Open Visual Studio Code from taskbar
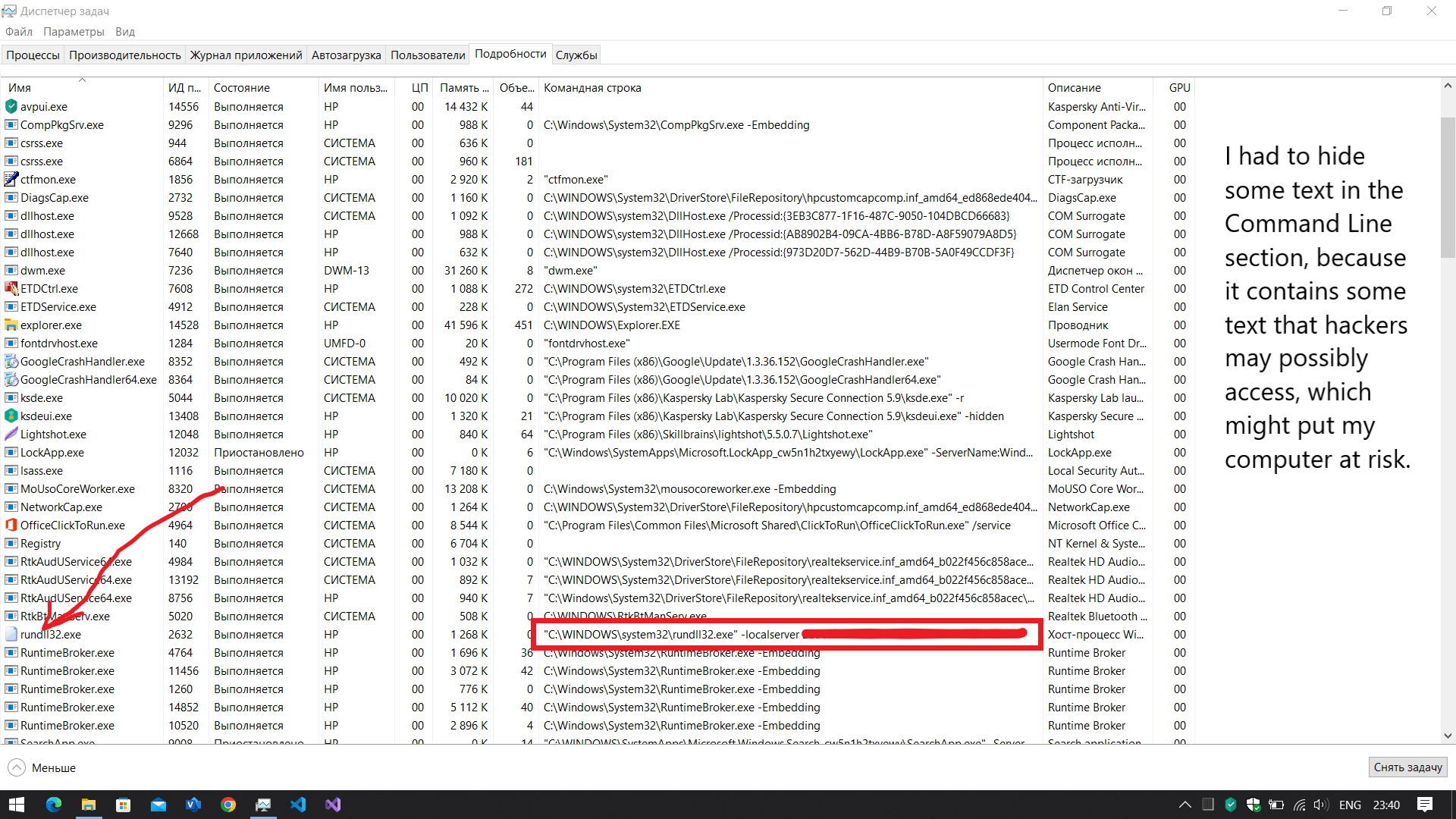 pyautogui.click(x=298, y=805)
